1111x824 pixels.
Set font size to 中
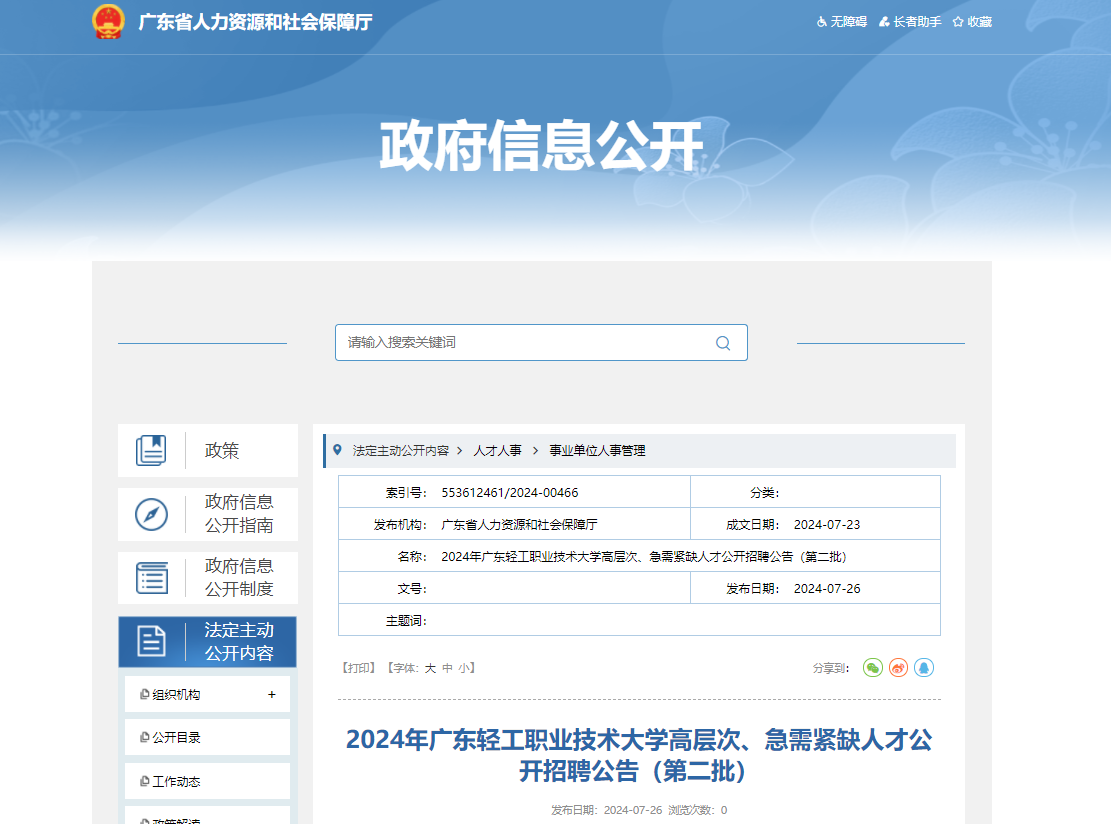tap(447, 668)
